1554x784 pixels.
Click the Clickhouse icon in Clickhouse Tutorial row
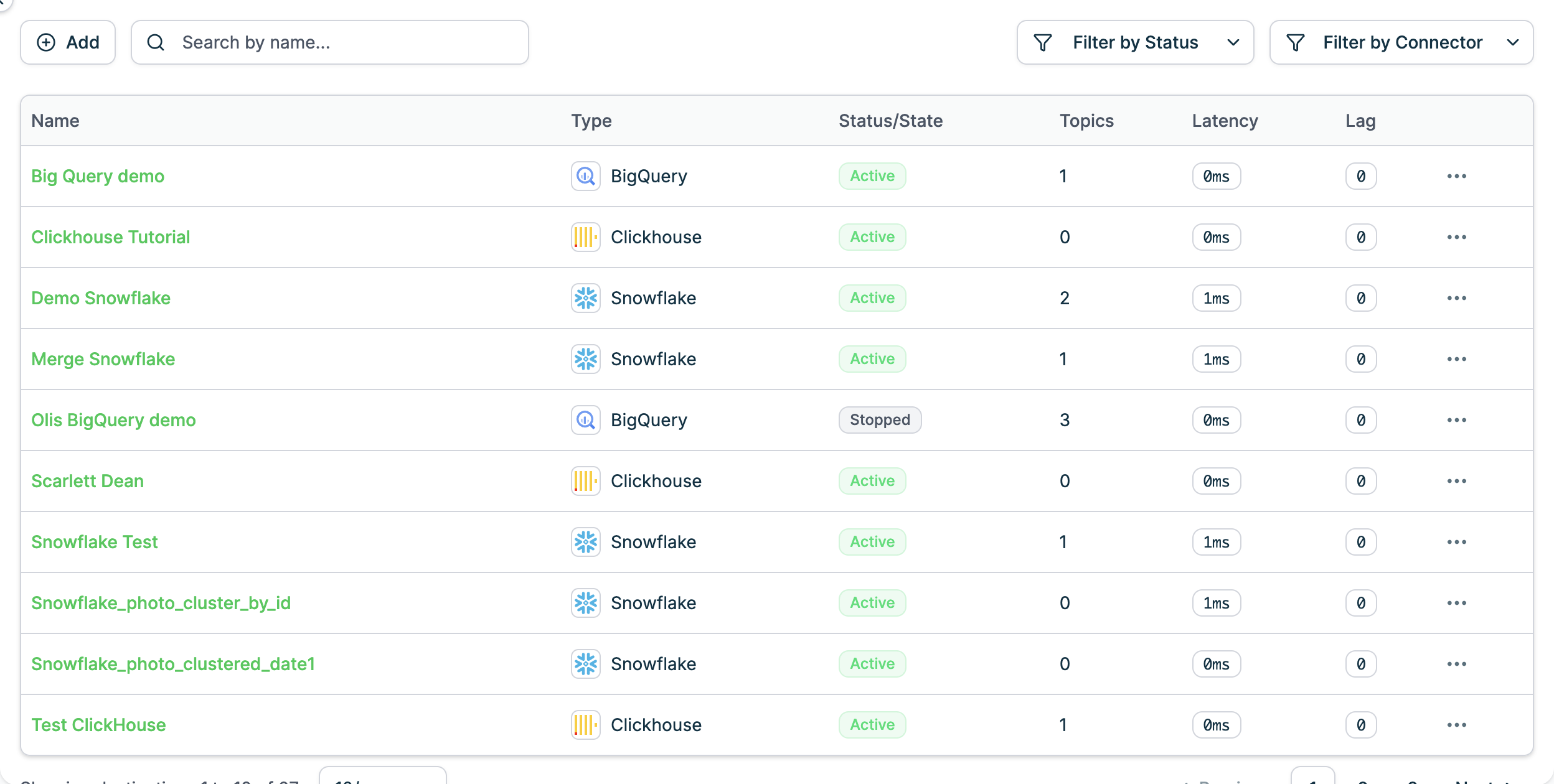coord(585,237)
